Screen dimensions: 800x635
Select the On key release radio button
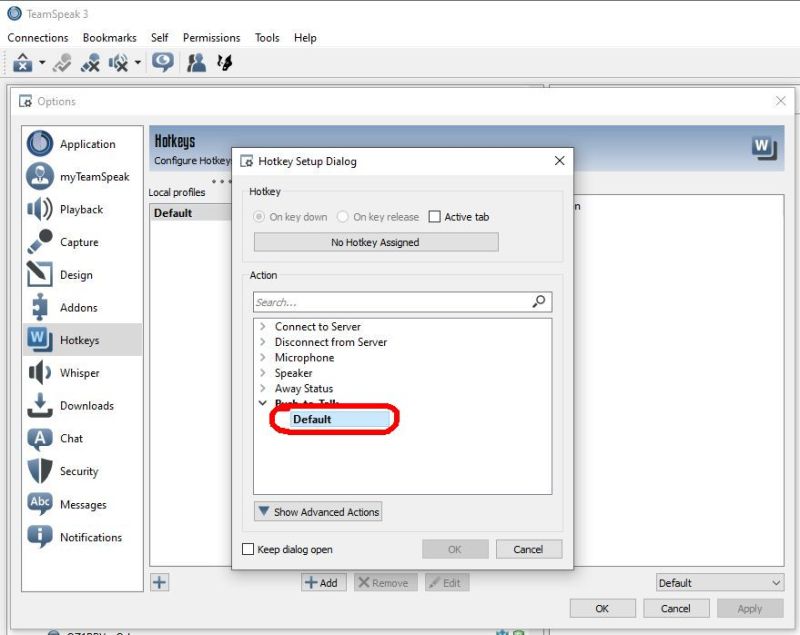click(343, 217)
